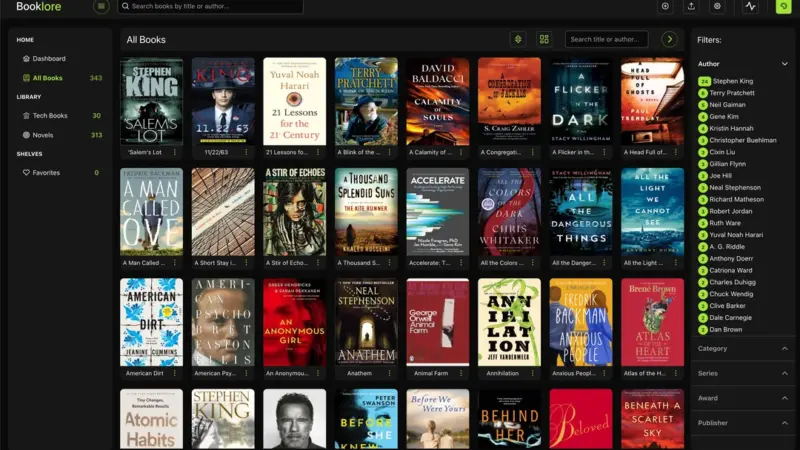Open the A Congregation of Jackals cover
This screenshot has width=800, height=450.
tap(510, 102)
